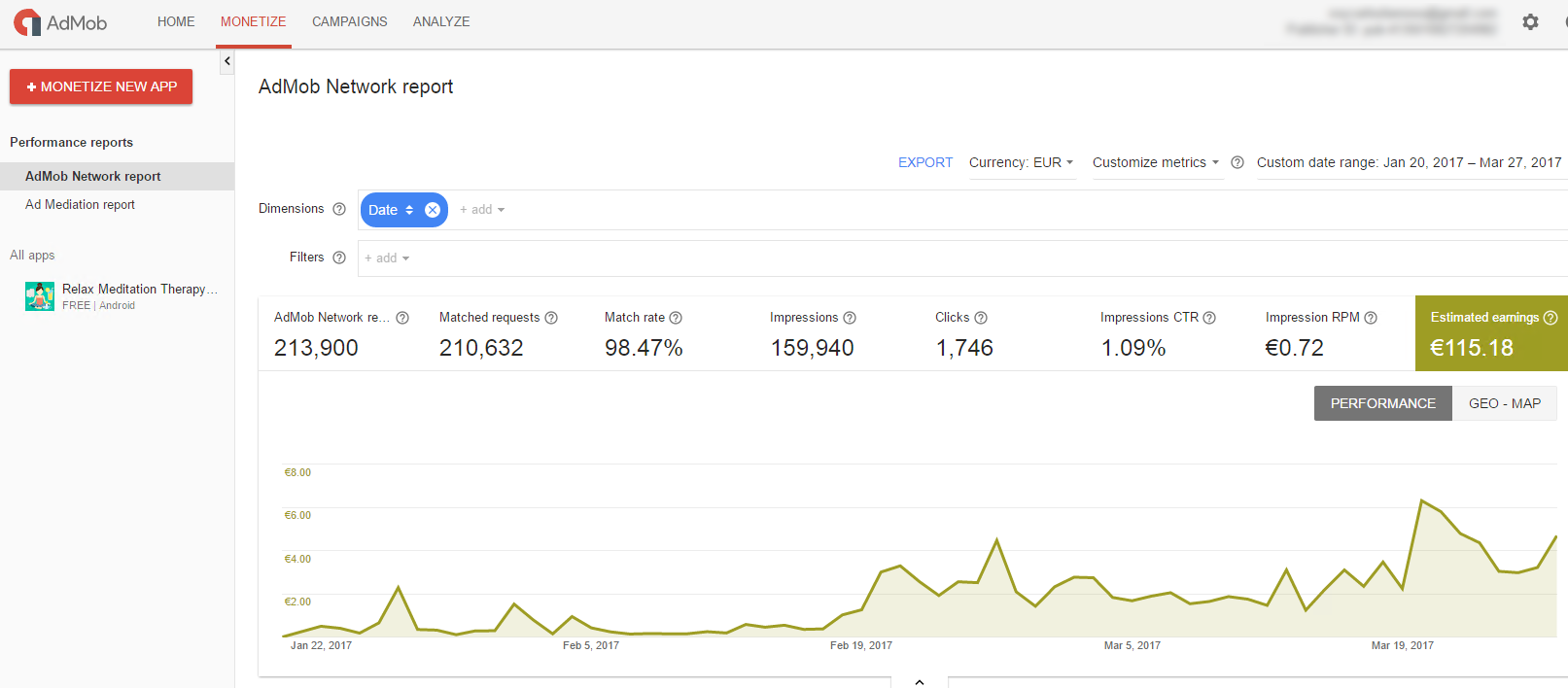The width and height of the screenshot is (1568, 688).
Task: Open help icon beside Customize metrics
Action: (1237, 162)
